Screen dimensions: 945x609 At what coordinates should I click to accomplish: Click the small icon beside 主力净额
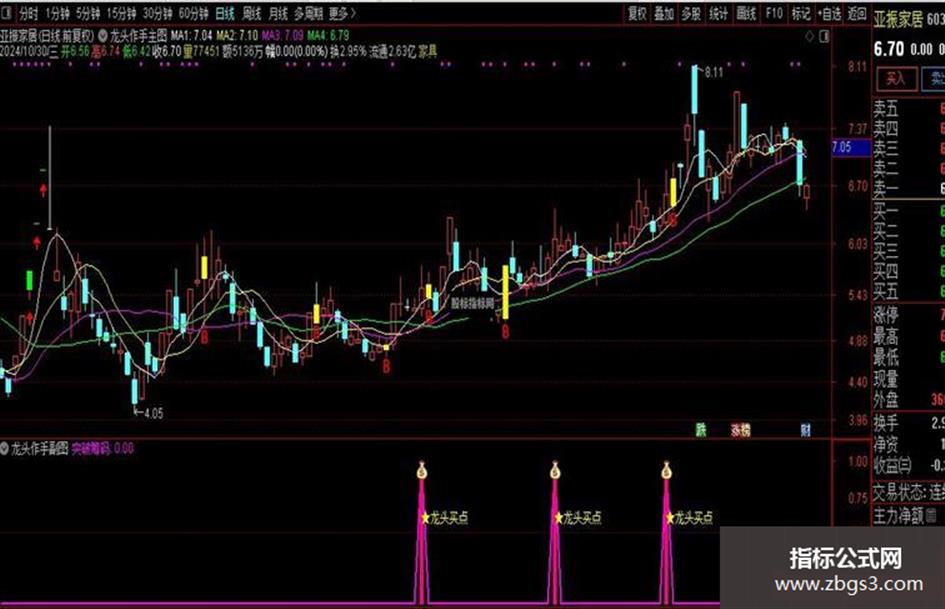click(x=931, y=516)
